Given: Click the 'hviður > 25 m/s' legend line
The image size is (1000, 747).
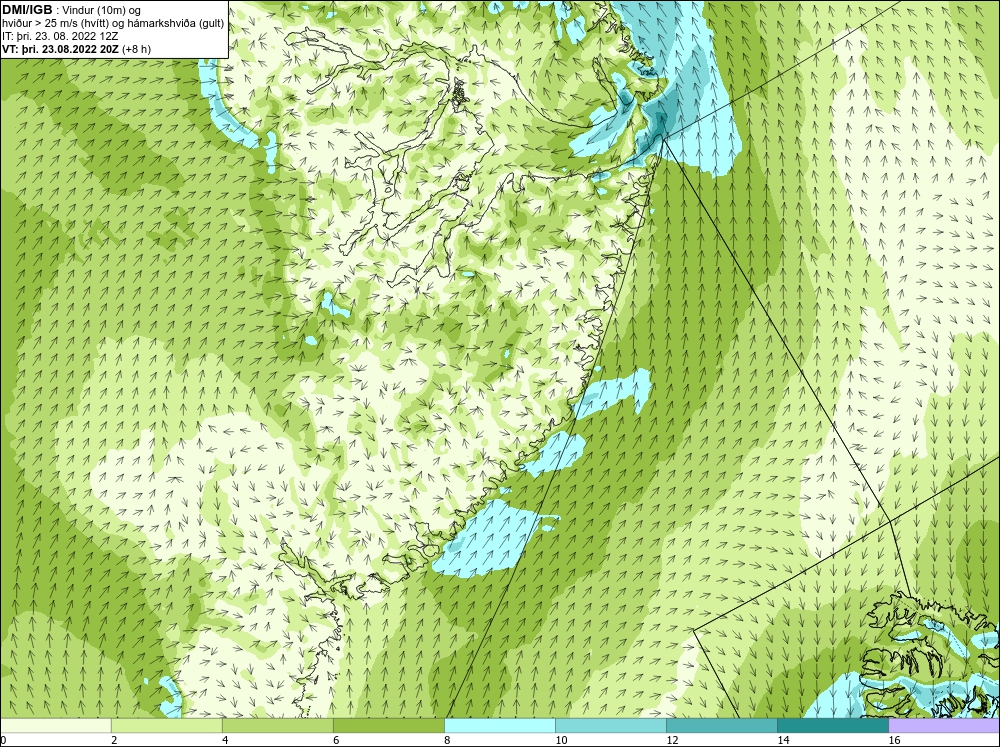Looking at the screenshot, I should point(113,24).
